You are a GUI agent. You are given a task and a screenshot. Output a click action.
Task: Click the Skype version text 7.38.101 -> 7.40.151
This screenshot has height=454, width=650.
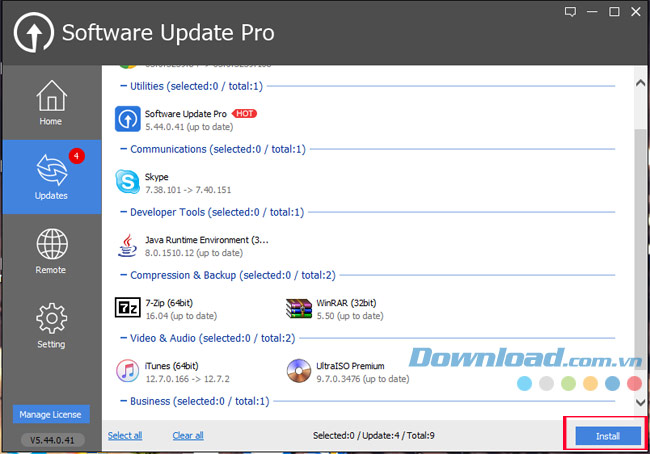188,190
